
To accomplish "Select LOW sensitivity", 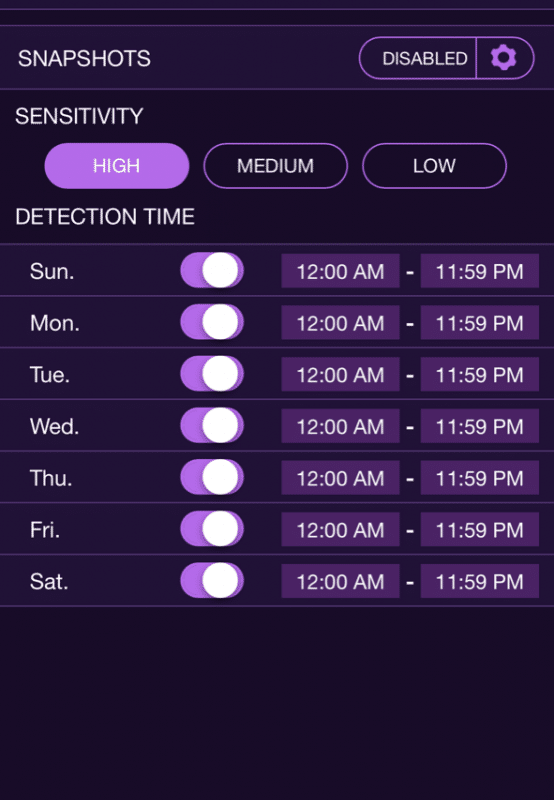I will (434, 166).
